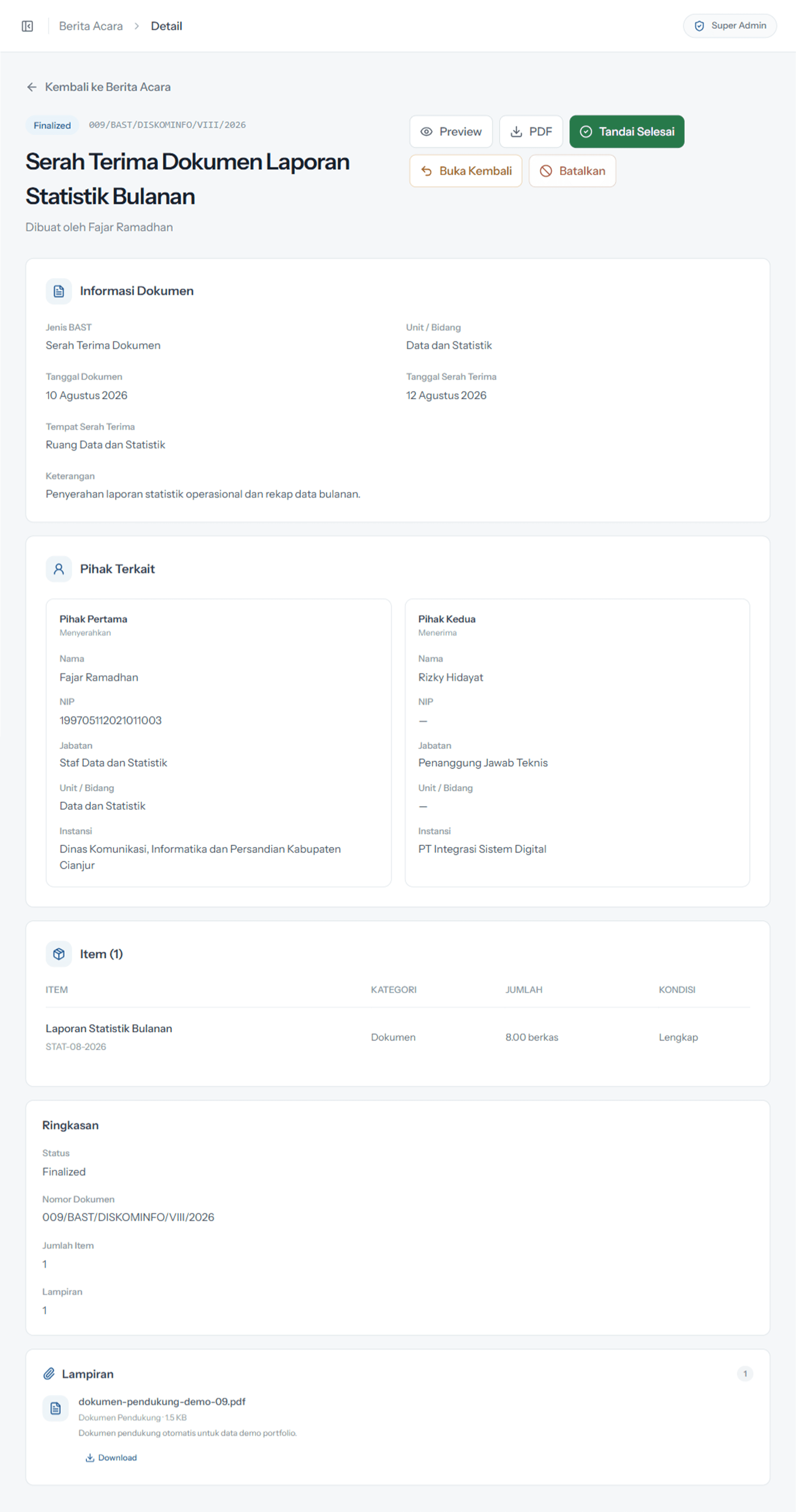The height and width of the screenshot is (1512, 796).
Task: Select the name Rizky Hidayat
Action: pos(450,677)
